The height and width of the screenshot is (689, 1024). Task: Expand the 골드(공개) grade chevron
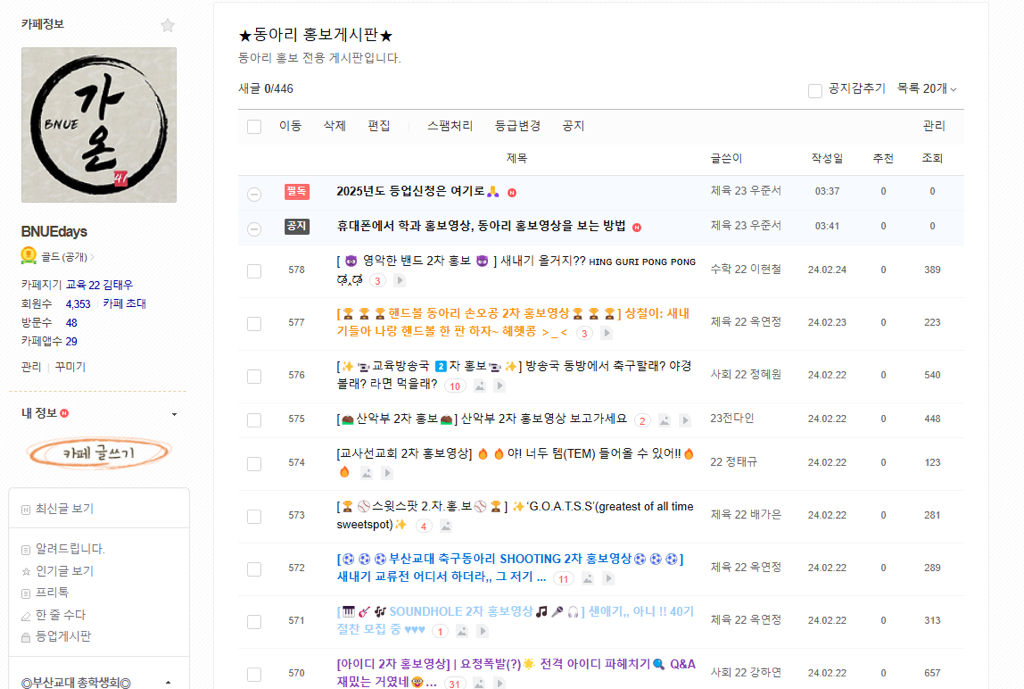point(92,257)
